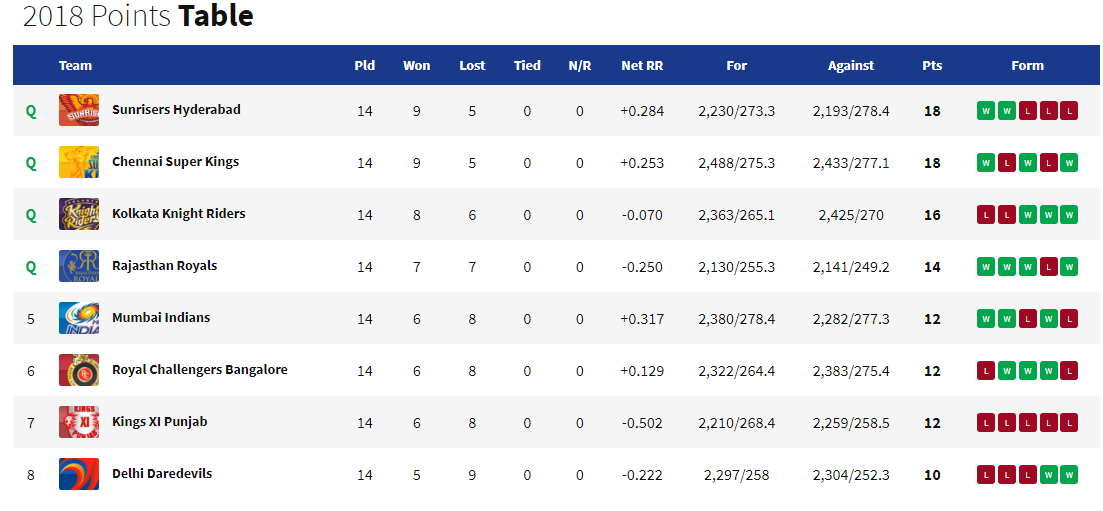Click first W form badge for Sunrisers
This screenshot has height=511, width=1103.
tap(986, 111)
